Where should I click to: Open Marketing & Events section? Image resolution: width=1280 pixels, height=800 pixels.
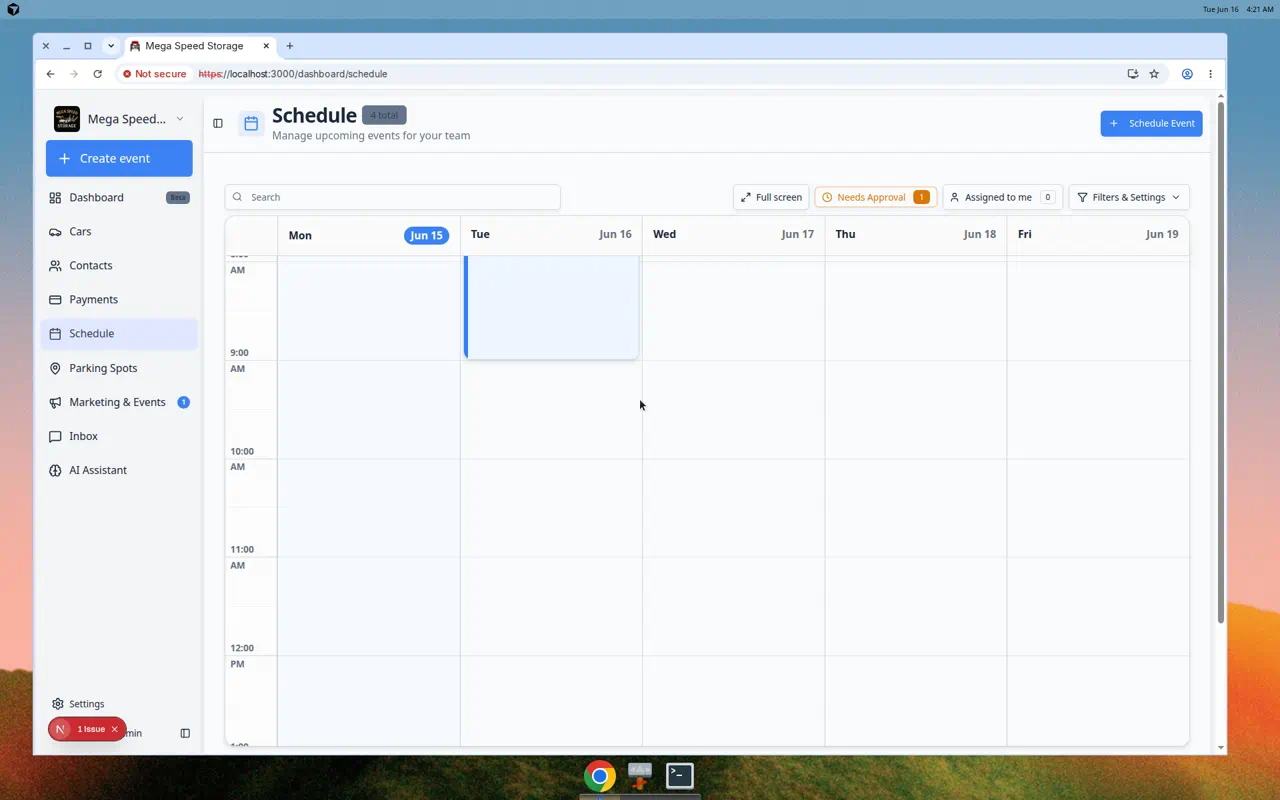click(x=119, y=402)
